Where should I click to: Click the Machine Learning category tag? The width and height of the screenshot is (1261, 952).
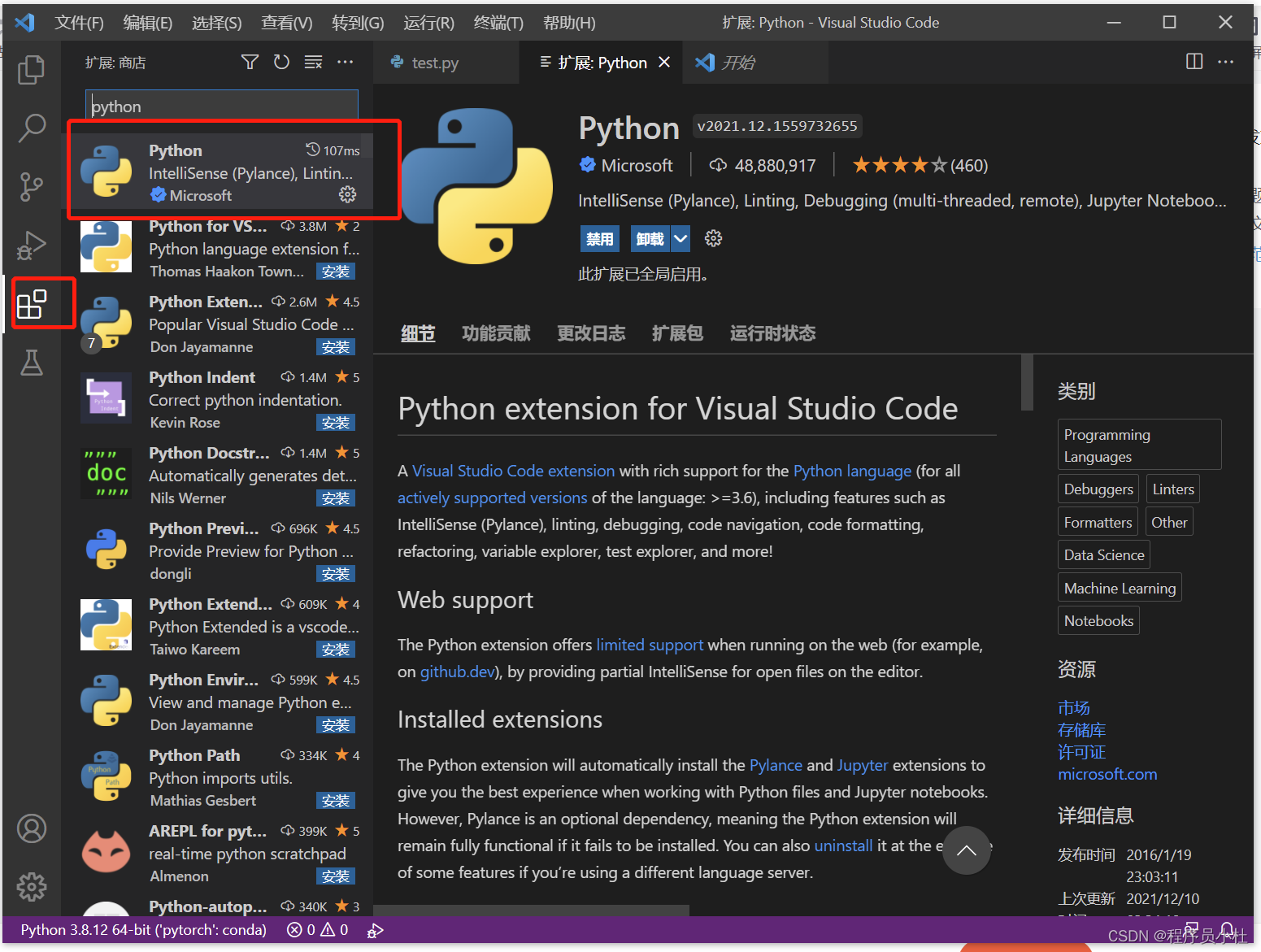[1120, 588]
